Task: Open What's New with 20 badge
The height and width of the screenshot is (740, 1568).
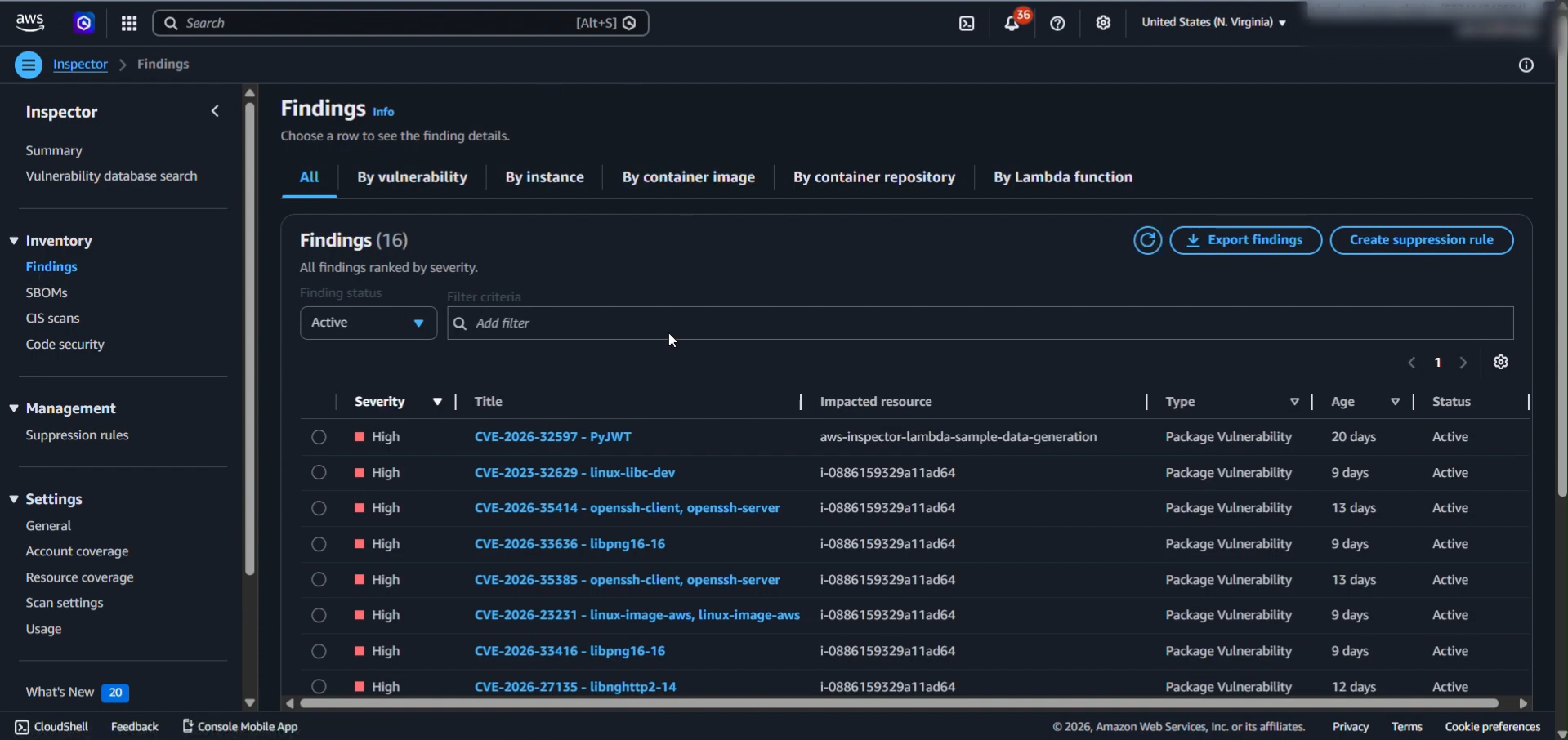Action: point(77,693)
